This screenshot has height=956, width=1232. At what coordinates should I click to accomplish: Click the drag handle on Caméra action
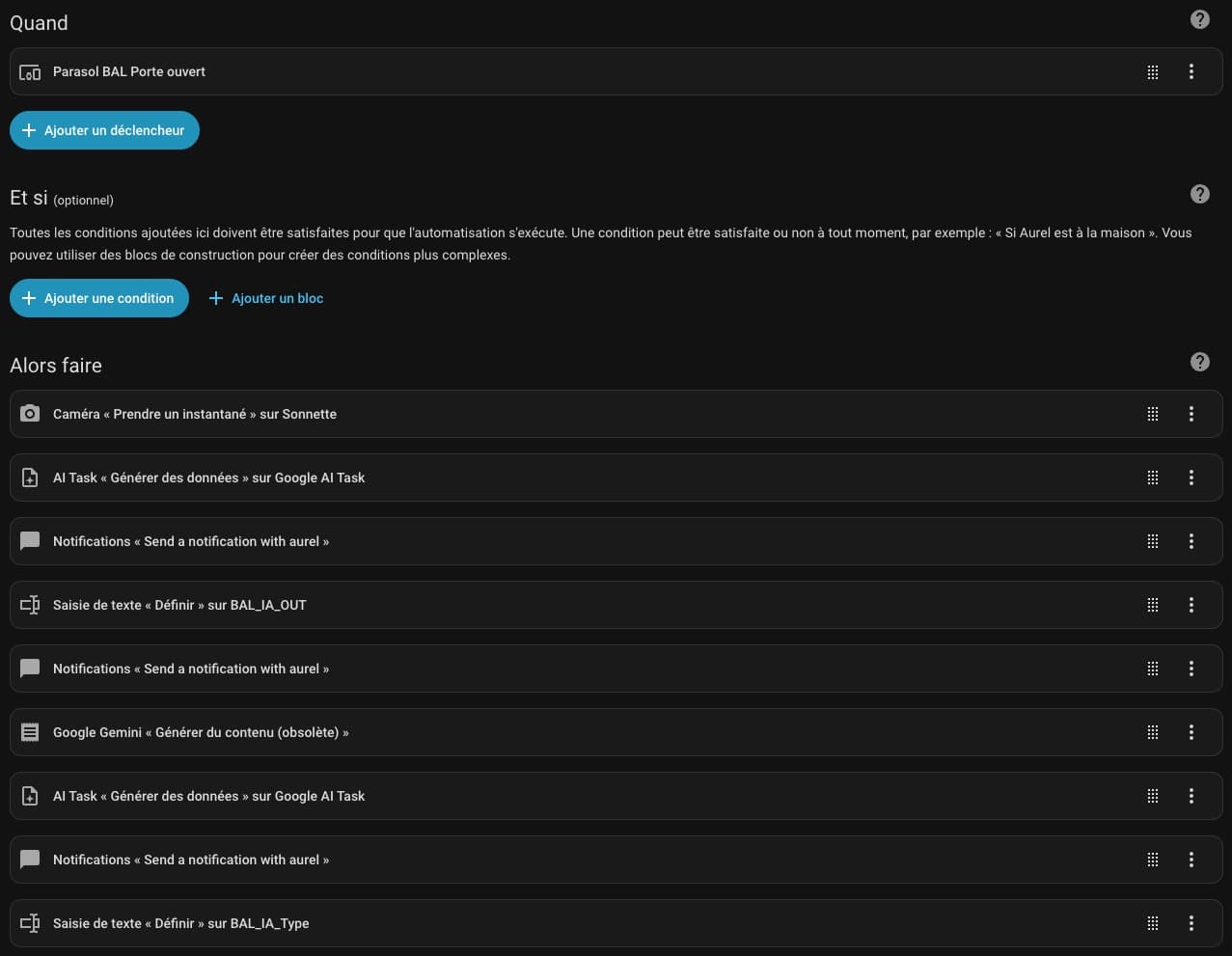(1152, 414)
